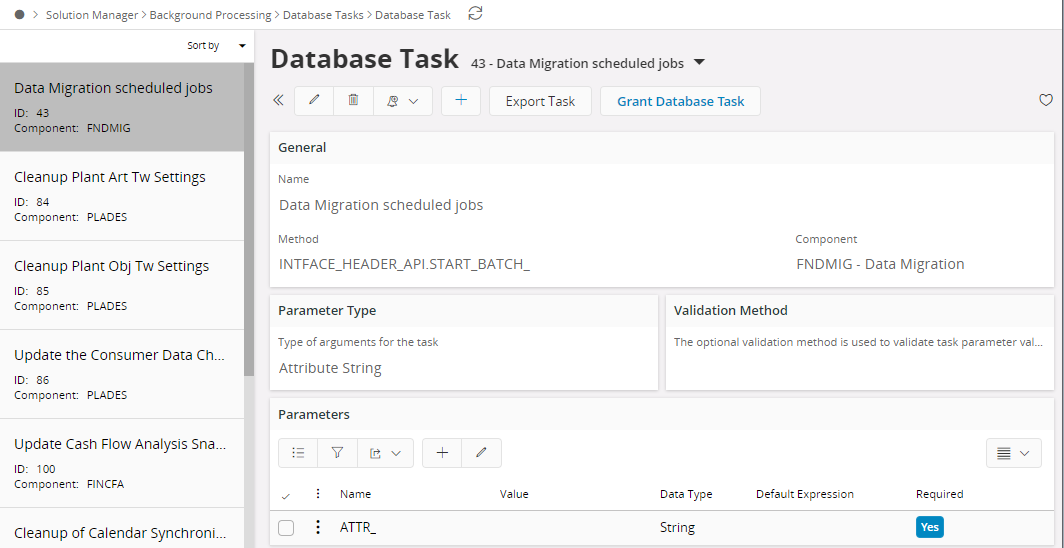Delete the task using the trash icon
Viewport: 1064px width, 548px height.
(353, 101)
